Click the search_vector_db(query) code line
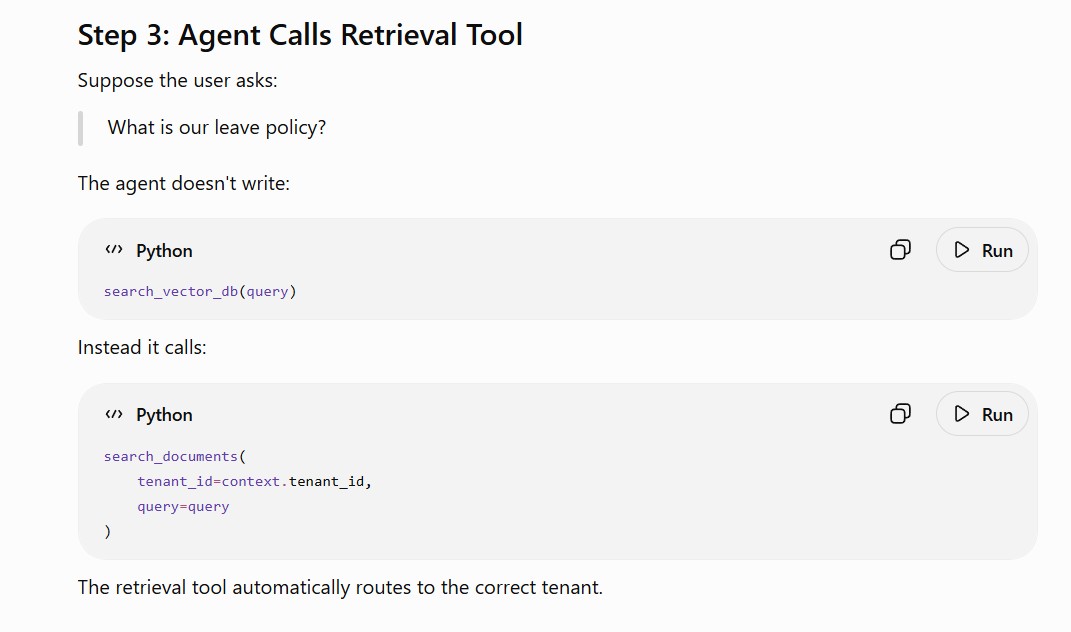Screen dimensions: 1071x632 point(200,292)
